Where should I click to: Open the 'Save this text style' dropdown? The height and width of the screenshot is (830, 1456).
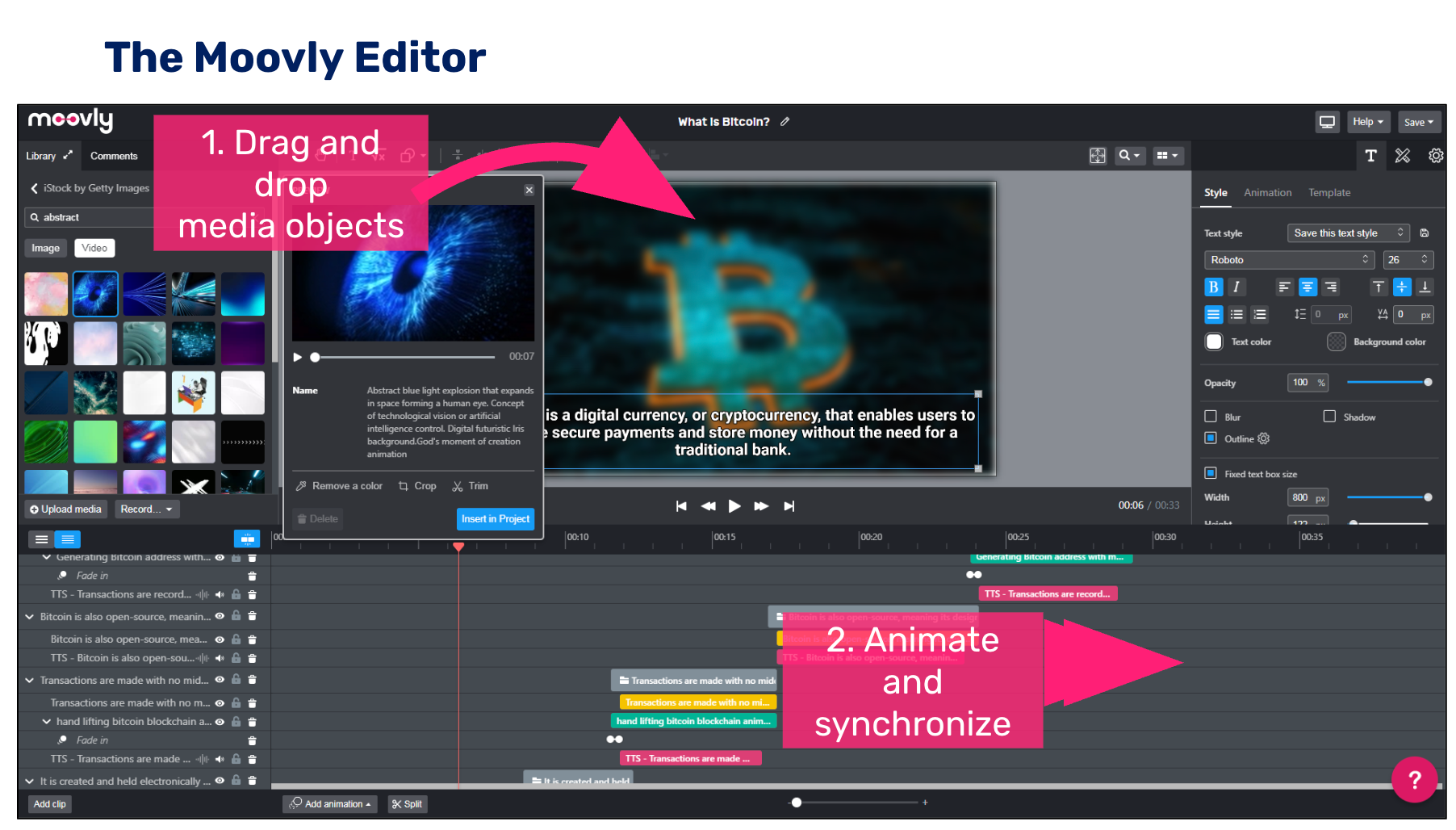(x=1349, y=233)
